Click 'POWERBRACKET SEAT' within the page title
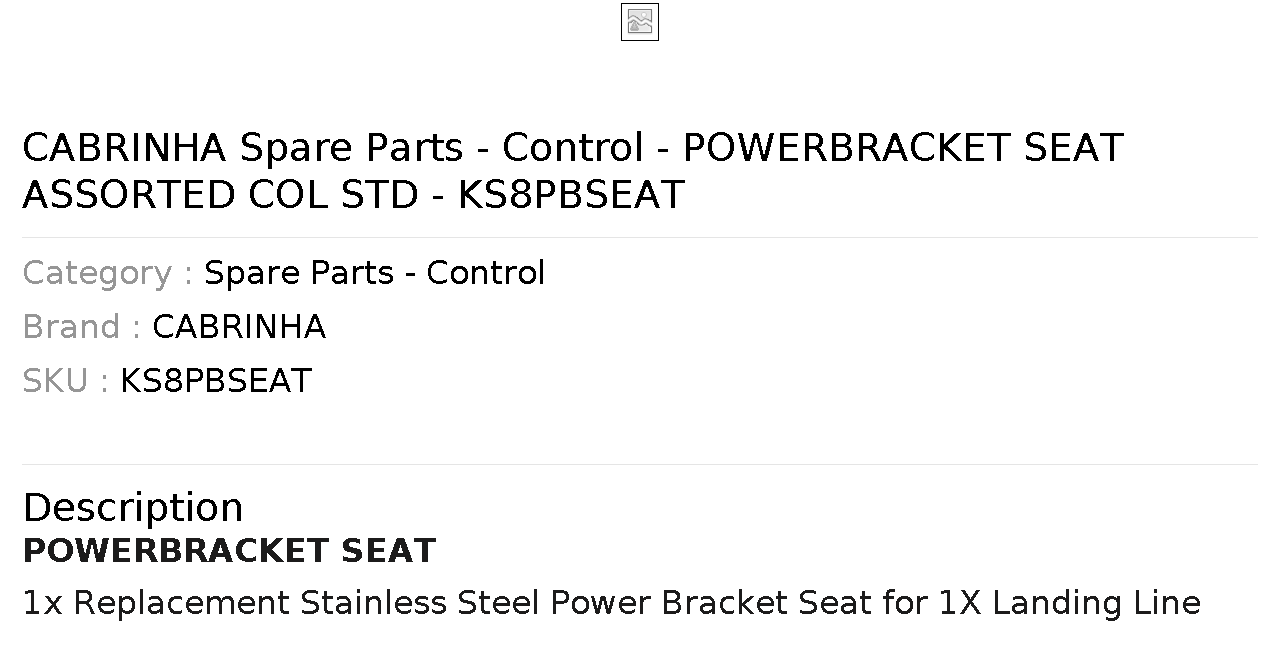This screenshot has height=657, width=1280. pos(903,148)
